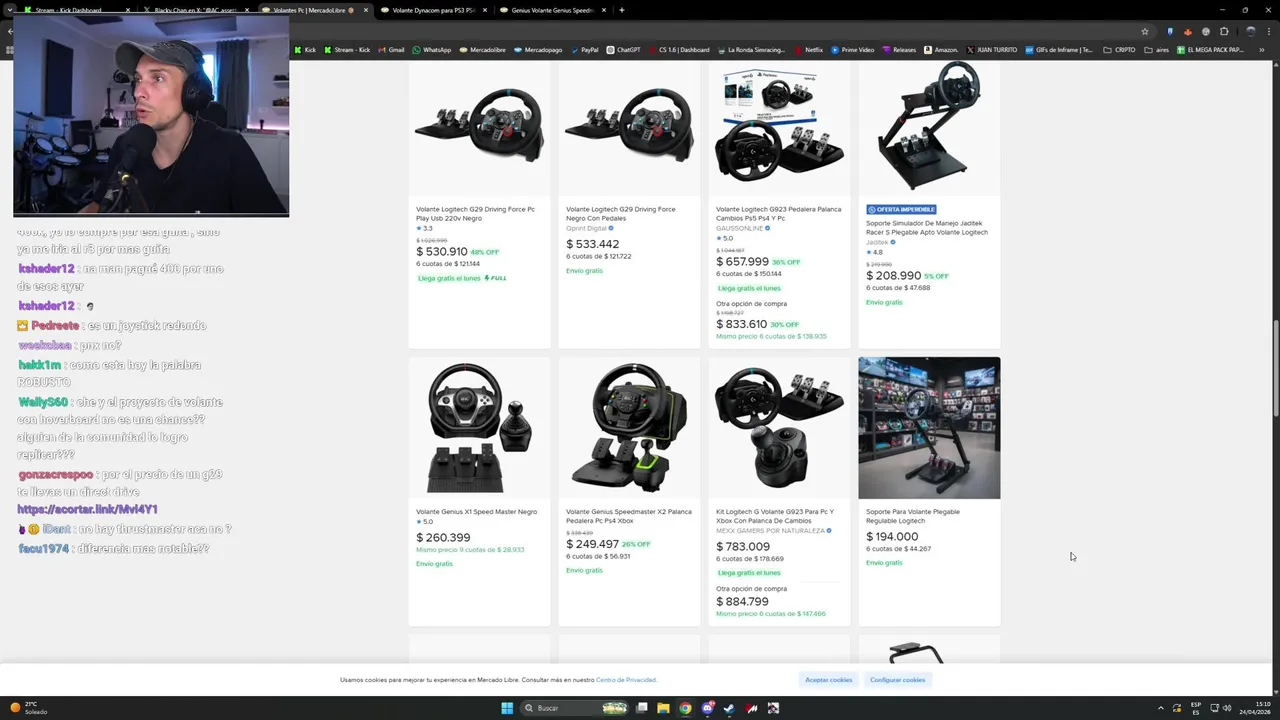The height and width of the screenshot is (720, 1280).
Task: Open the CS 1.6 Dashboard bookmark
Action: click(x=680, y=50)
